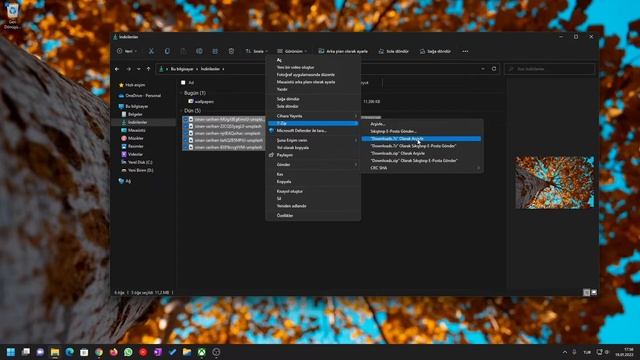This screenshot has width=640, height=360.
Task: Collapse the Bugün (1) group
Action: pos(181,93)
